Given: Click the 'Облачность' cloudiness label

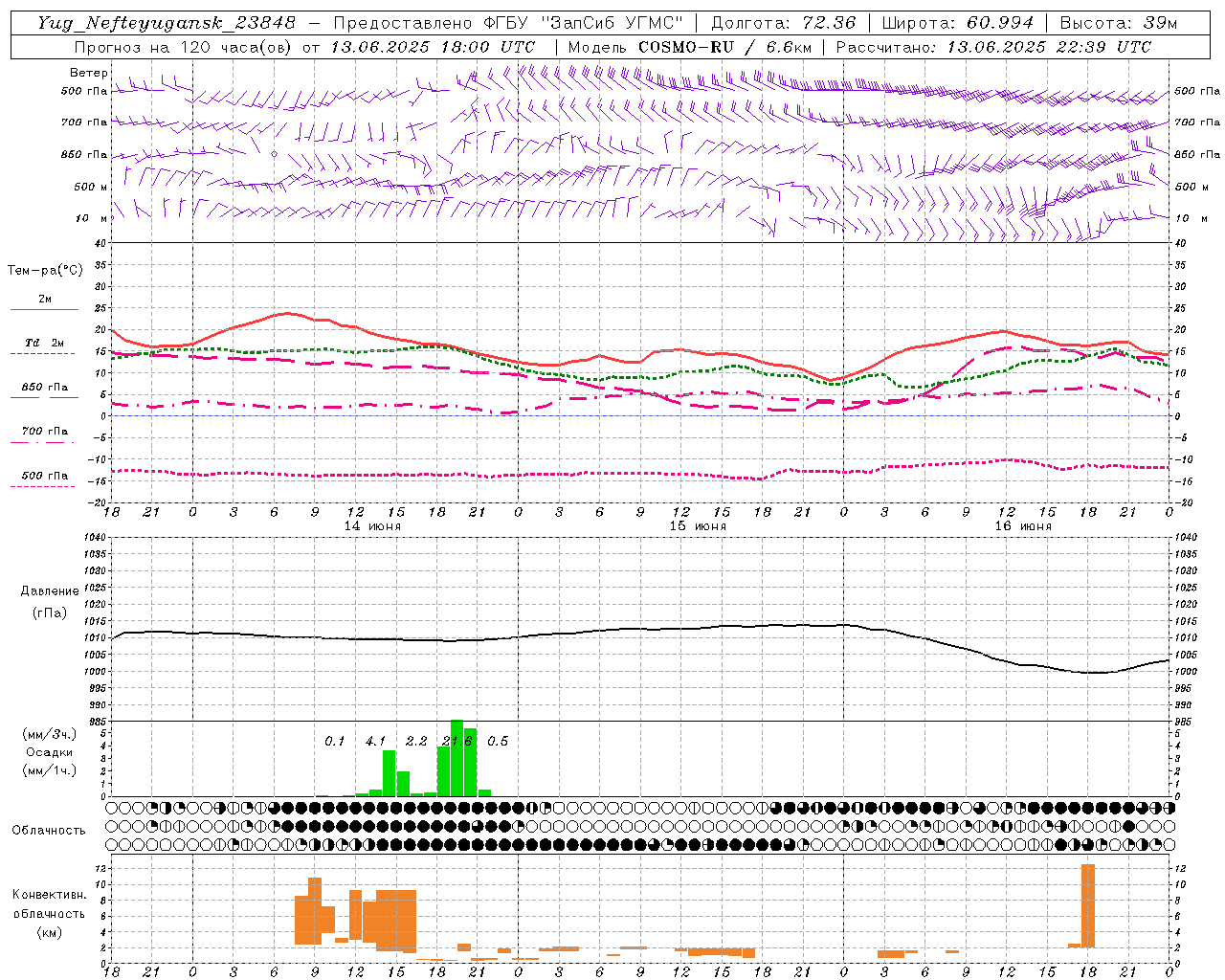Looking at the screenshot, I should pyautogui.click(x=49, y=830).
